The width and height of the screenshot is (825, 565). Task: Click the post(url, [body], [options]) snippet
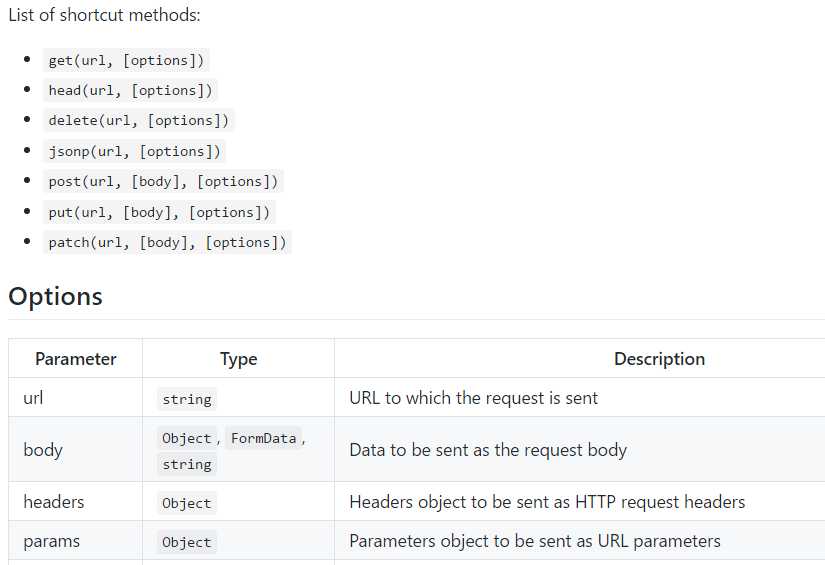[x=163, y=181]
